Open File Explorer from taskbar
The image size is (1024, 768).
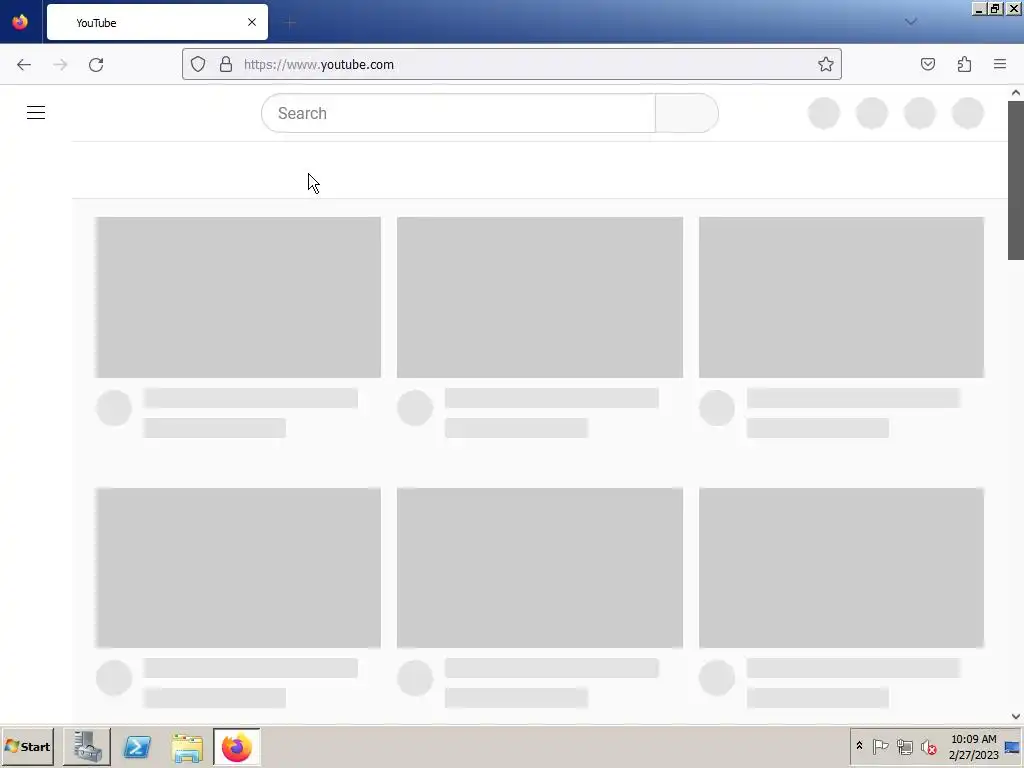click(x=187, y=746)
